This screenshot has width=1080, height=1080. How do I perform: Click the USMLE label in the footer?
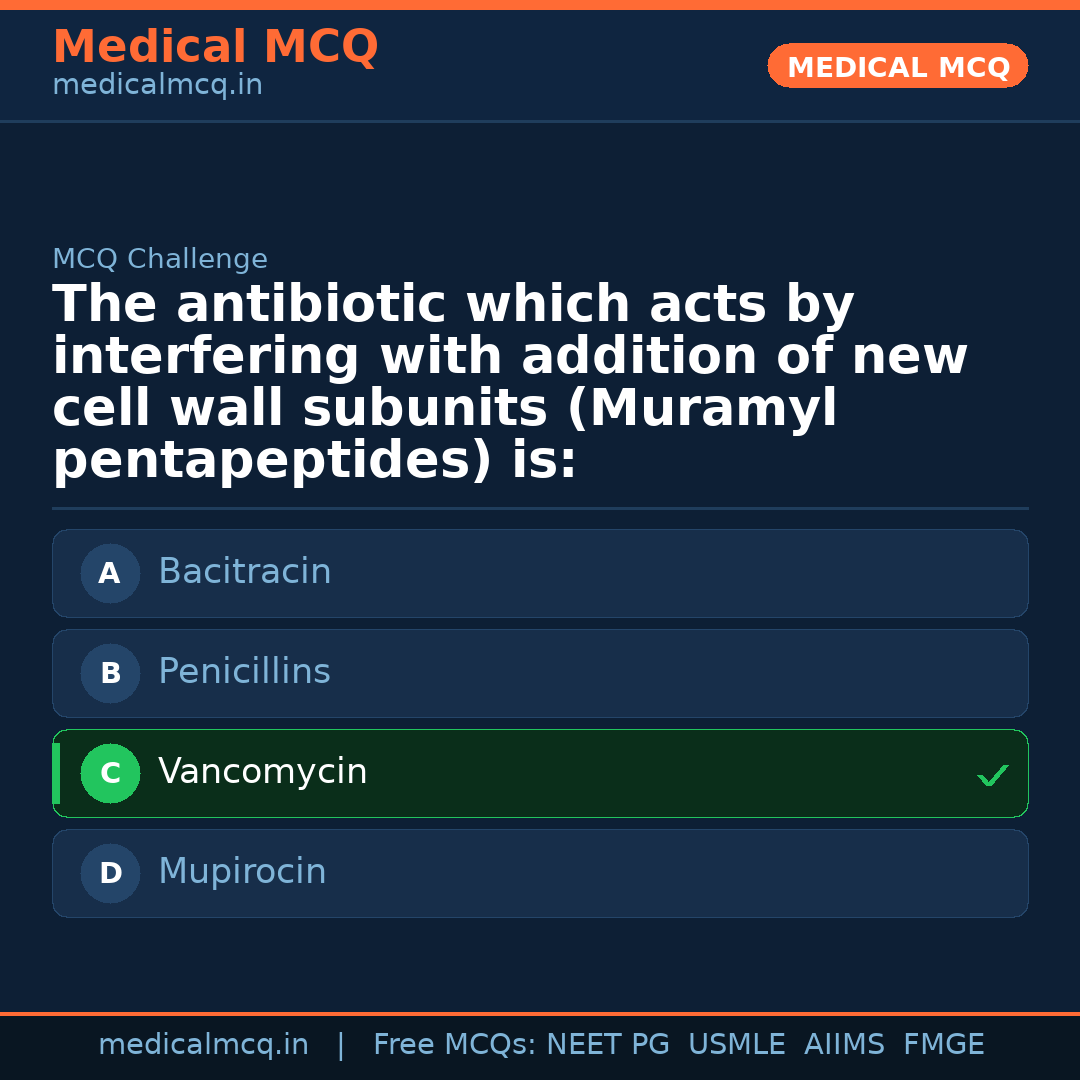tap(736, 1045)
